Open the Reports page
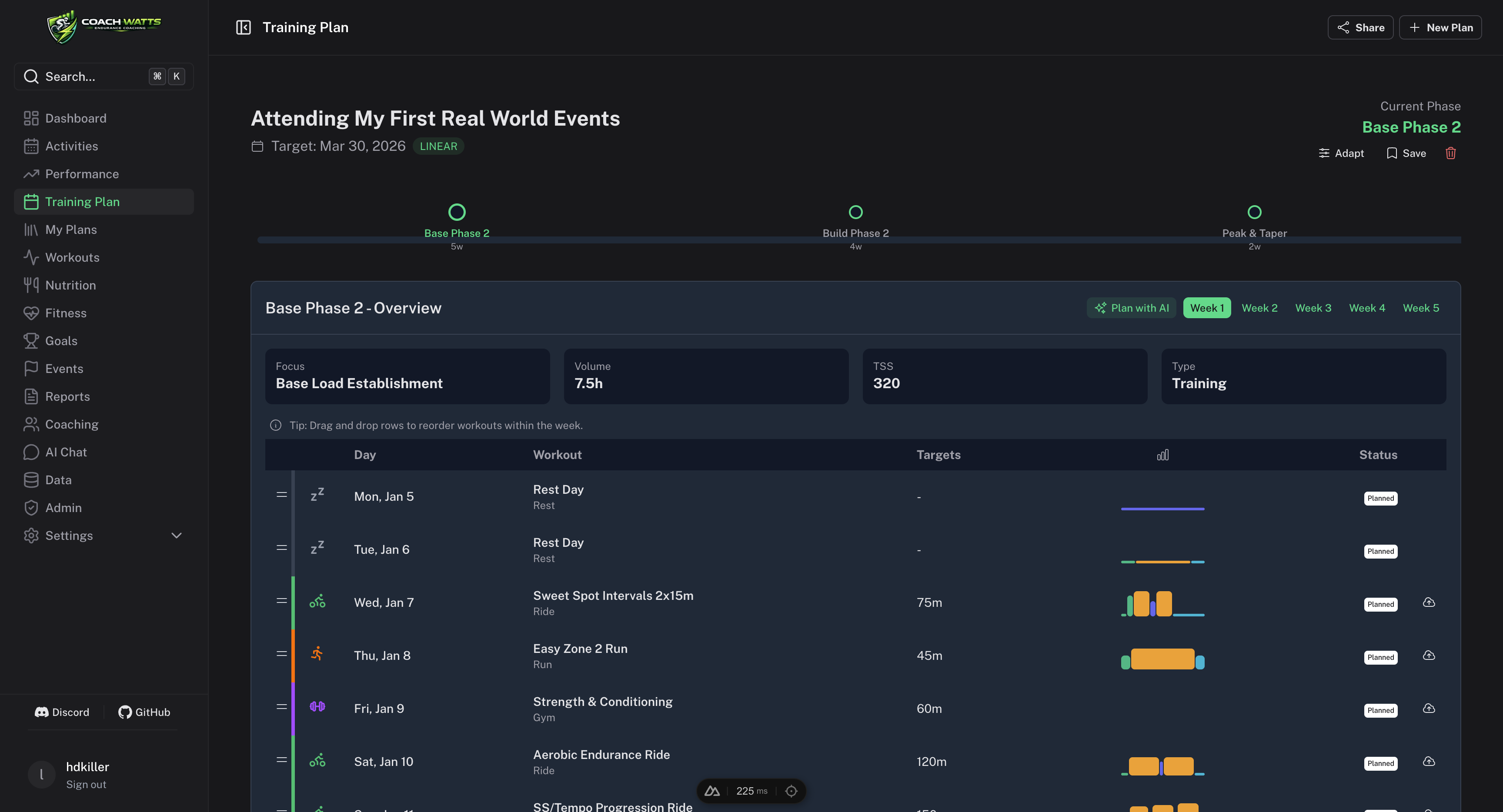 tap(104, 397)
